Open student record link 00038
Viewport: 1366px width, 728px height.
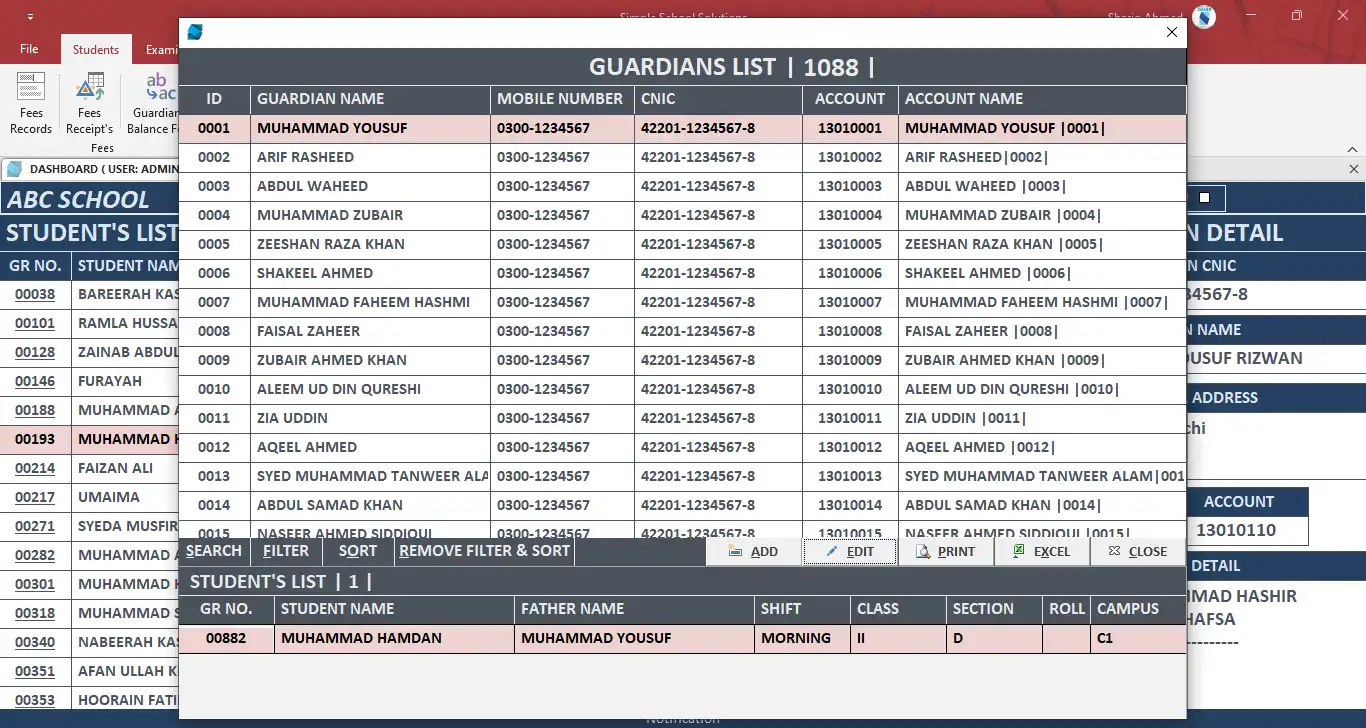click(37, 293)
